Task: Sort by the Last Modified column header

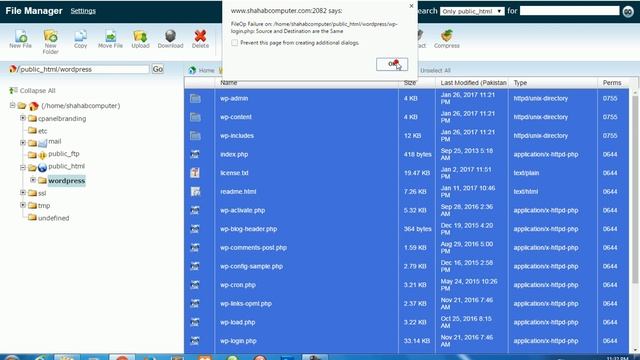Action: pos(473,82)
